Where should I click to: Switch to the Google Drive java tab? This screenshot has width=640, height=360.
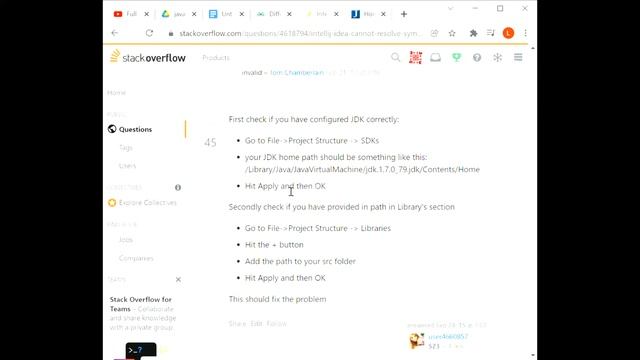pyautogui.click(x=178, y=14)
